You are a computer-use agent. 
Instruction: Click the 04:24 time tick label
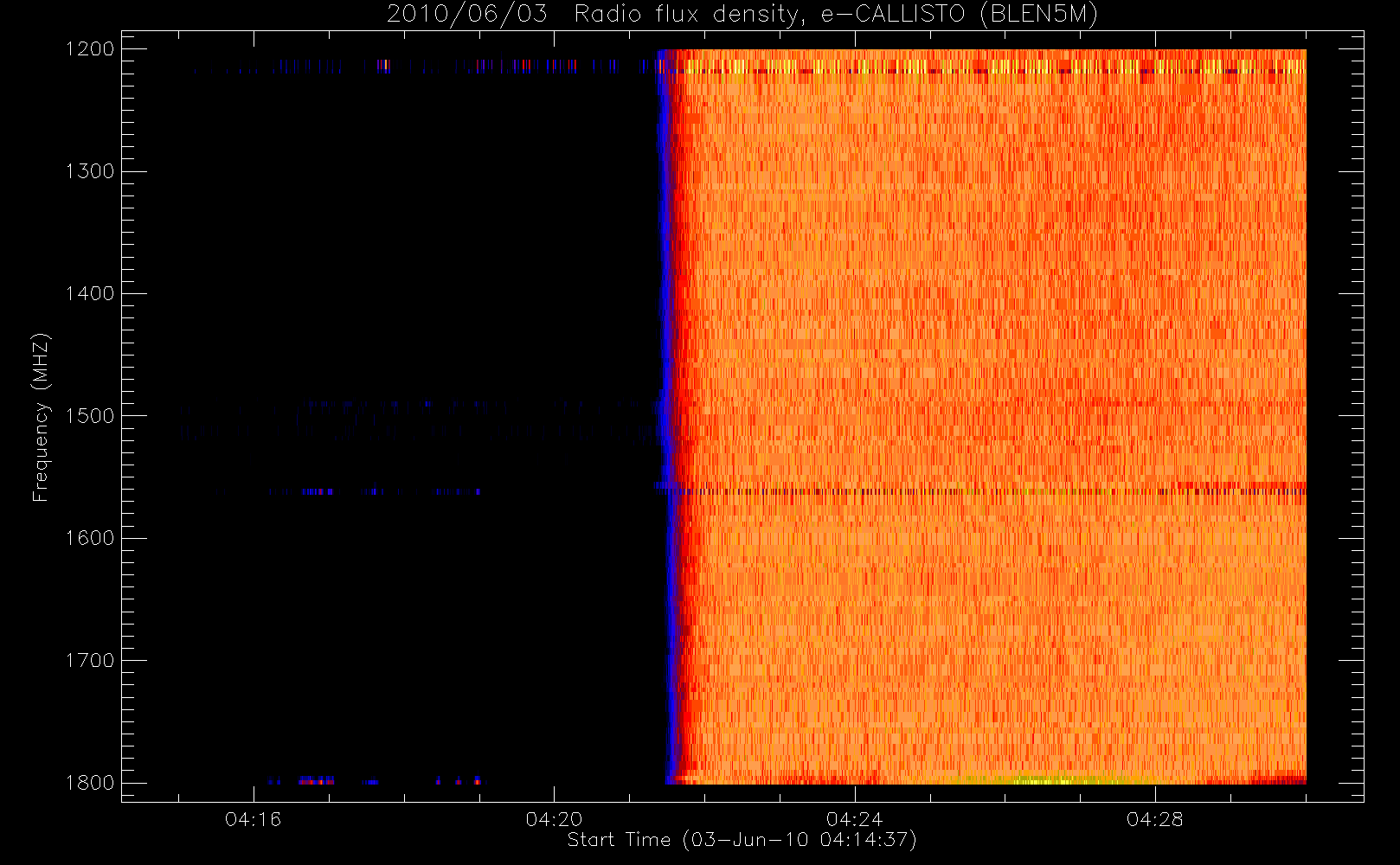click(854, 819)
